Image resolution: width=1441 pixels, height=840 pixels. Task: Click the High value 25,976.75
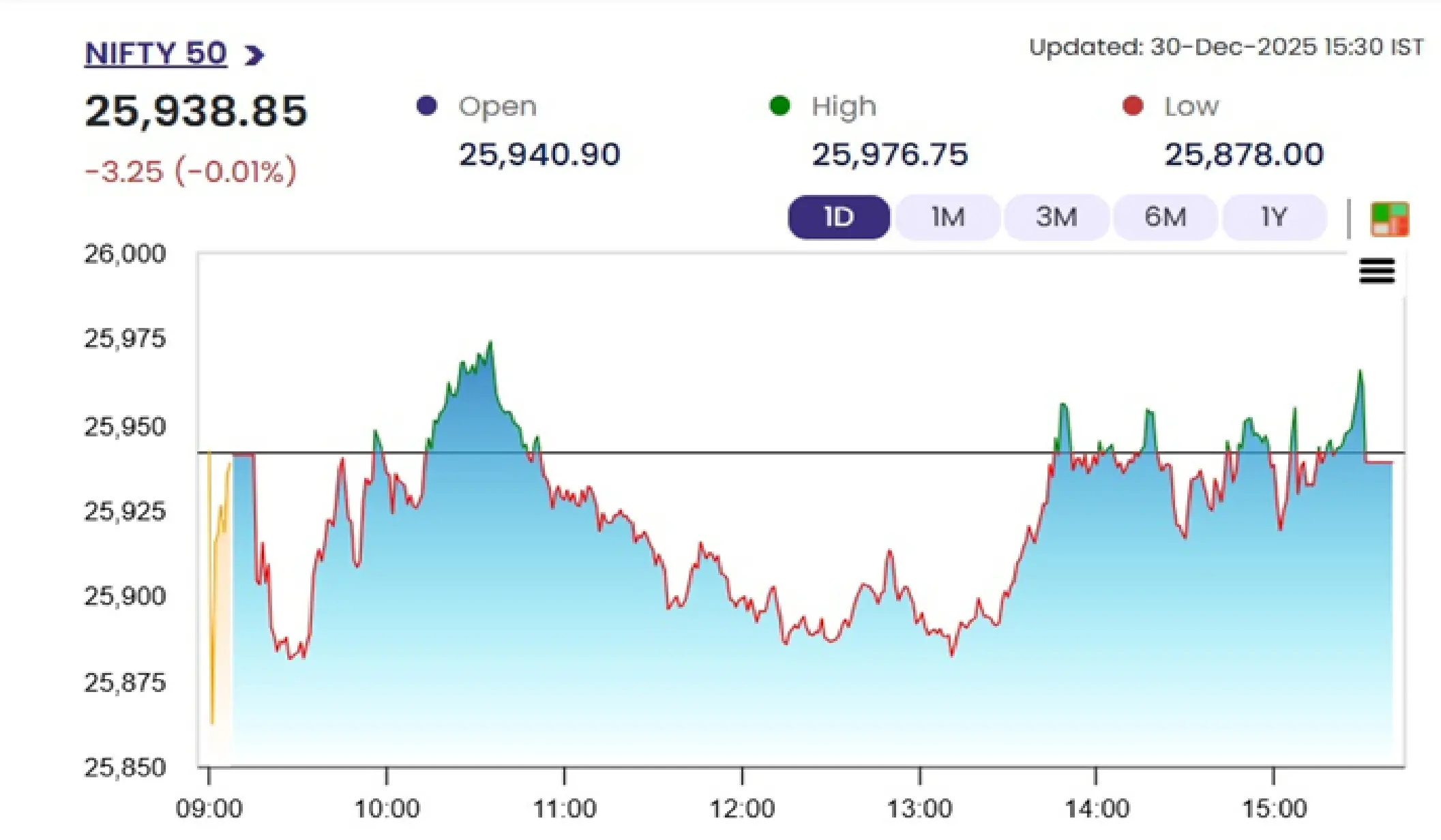(889, 155)
